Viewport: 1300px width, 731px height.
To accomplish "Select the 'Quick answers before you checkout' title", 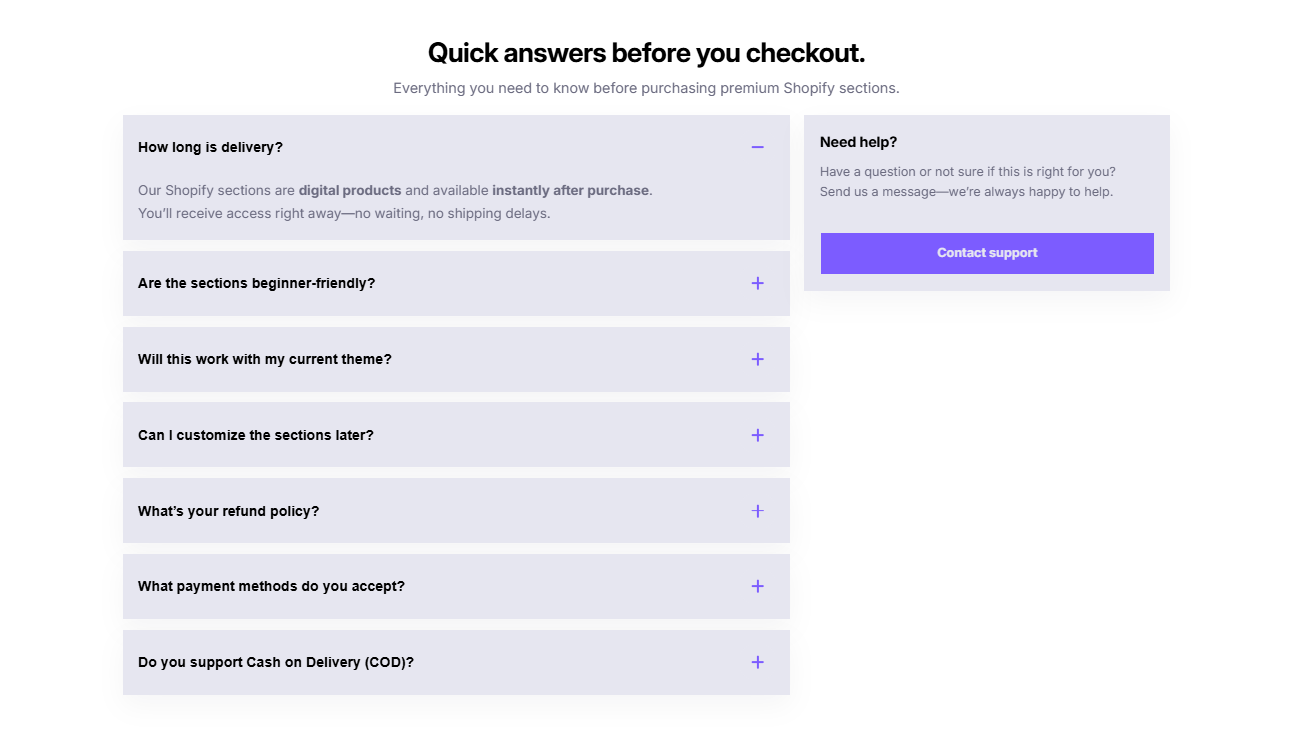I will click(646, 52).
